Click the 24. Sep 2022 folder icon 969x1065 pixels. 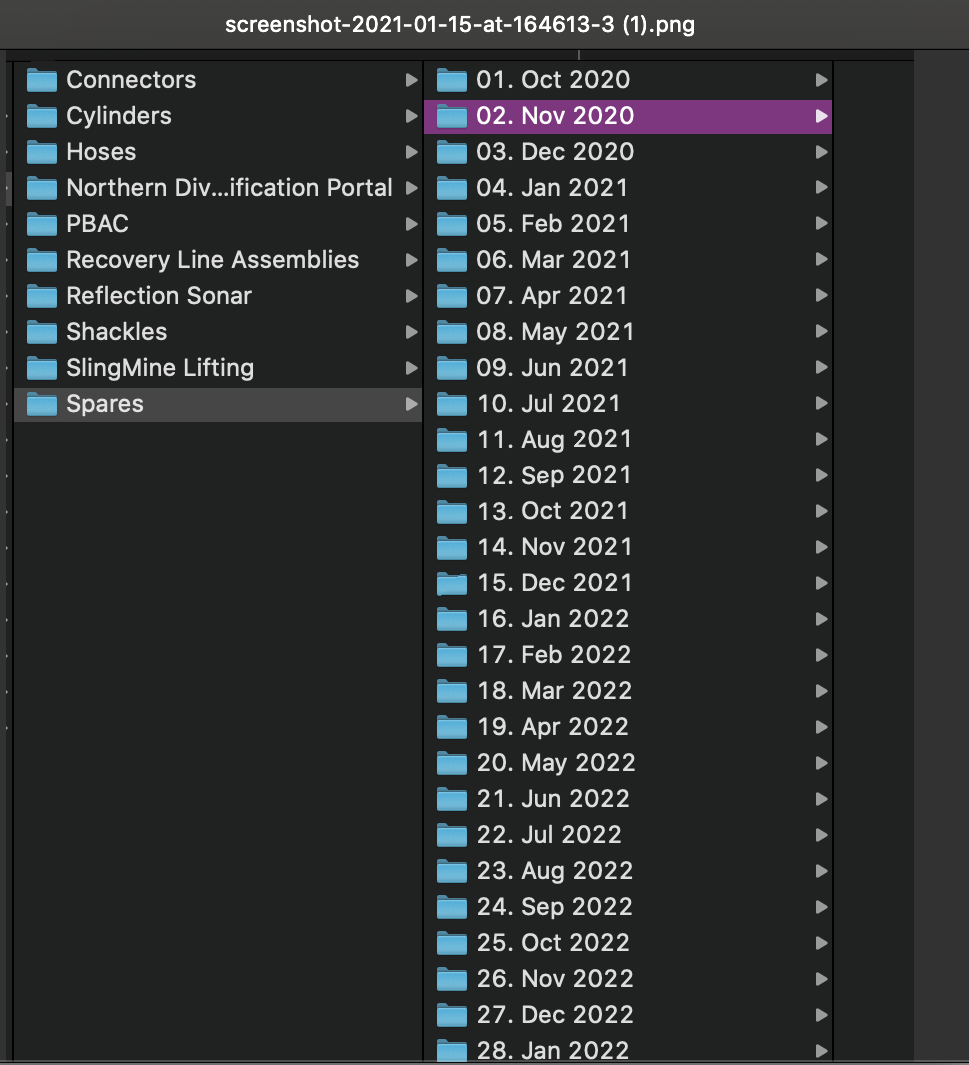click(452, 907)
